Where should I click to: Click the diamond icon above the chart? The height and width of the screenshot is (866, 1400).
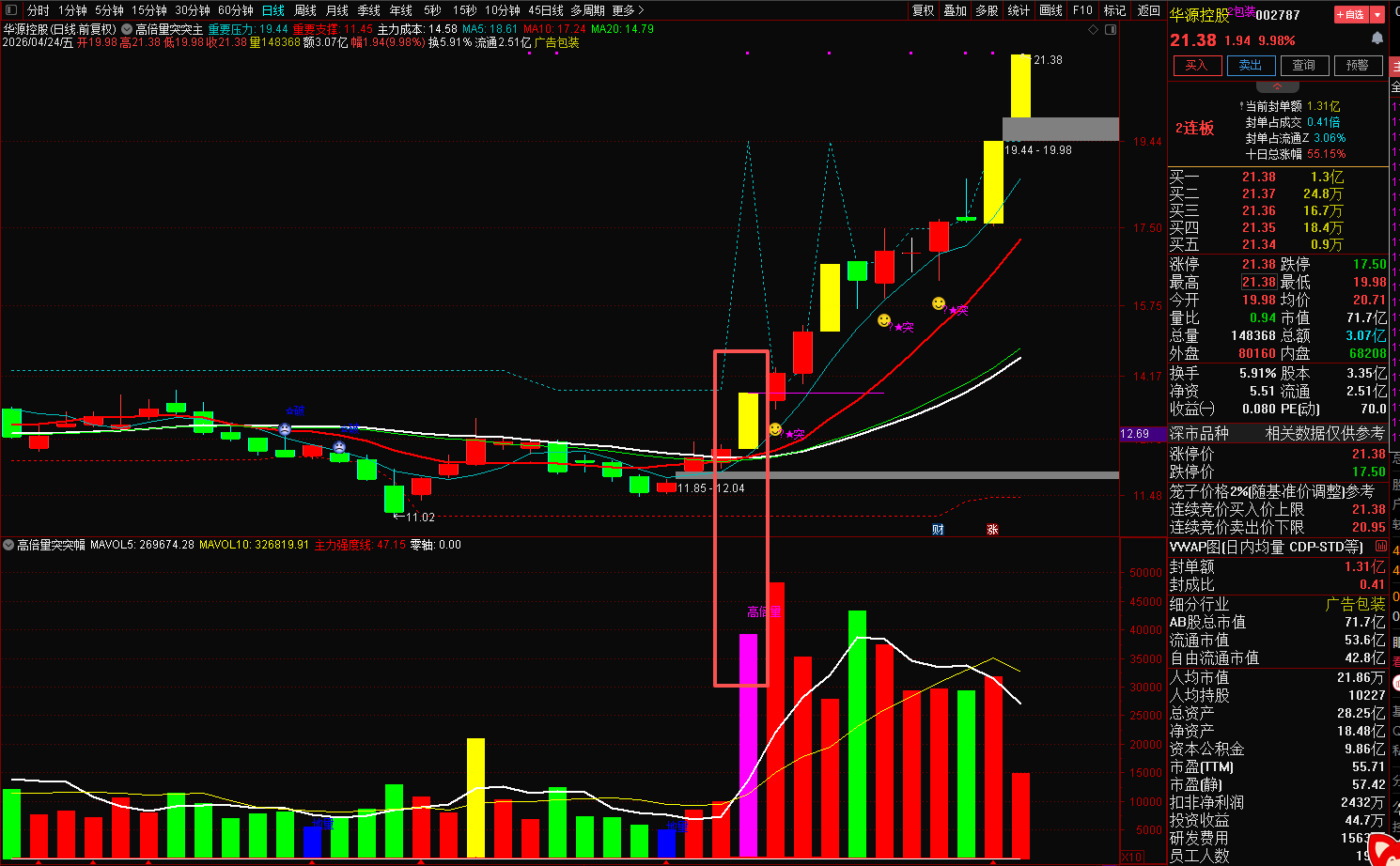point(1093,29)
